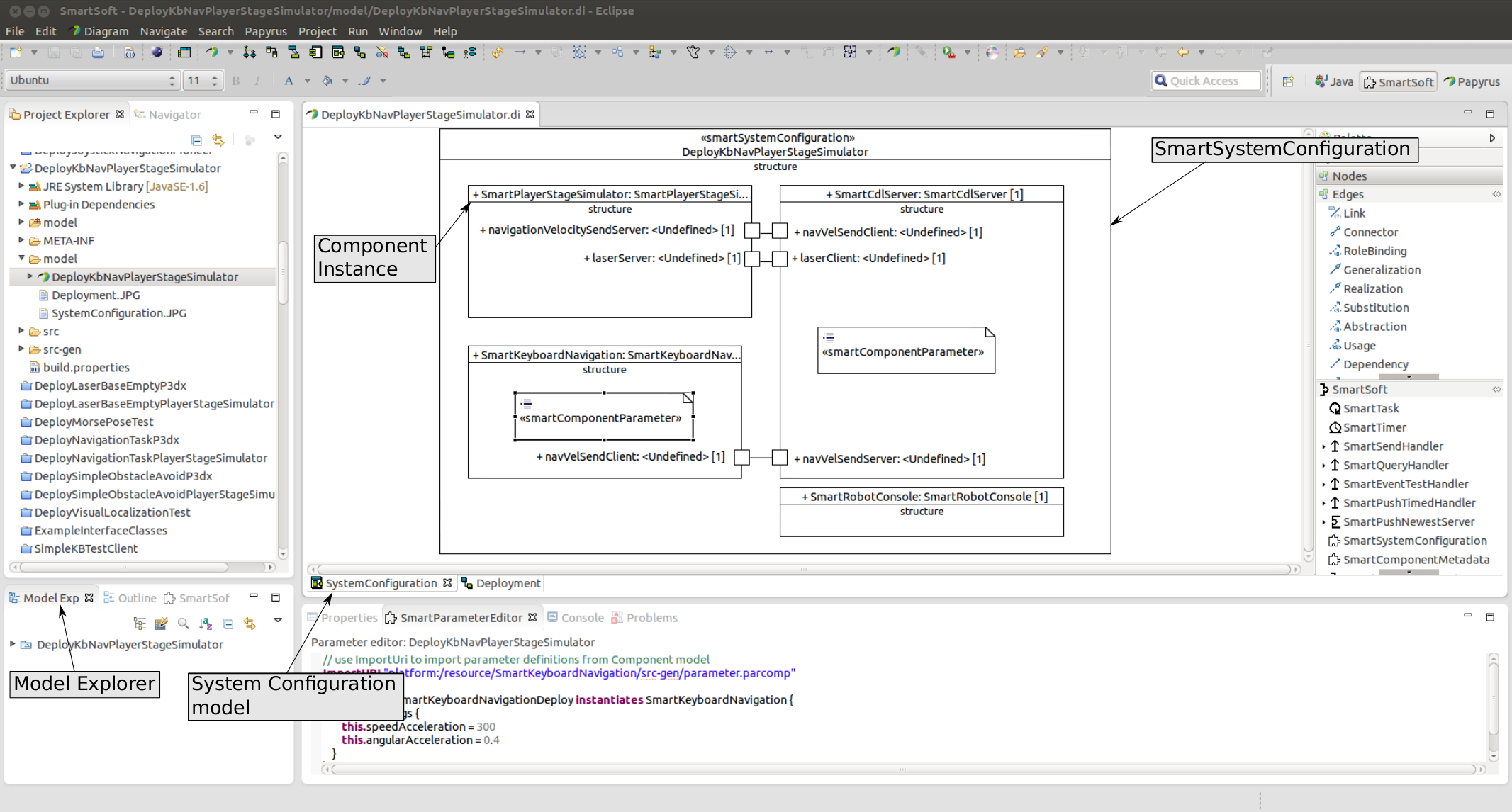Click the Text color 'A' icon
The width and height of the screenshot is (1512, 812).
click(x=289, y=81)
